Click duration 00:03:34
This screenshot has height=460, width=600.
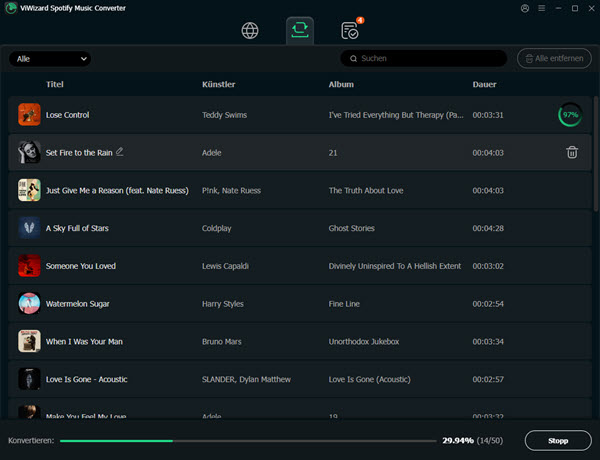coord(488,342)
